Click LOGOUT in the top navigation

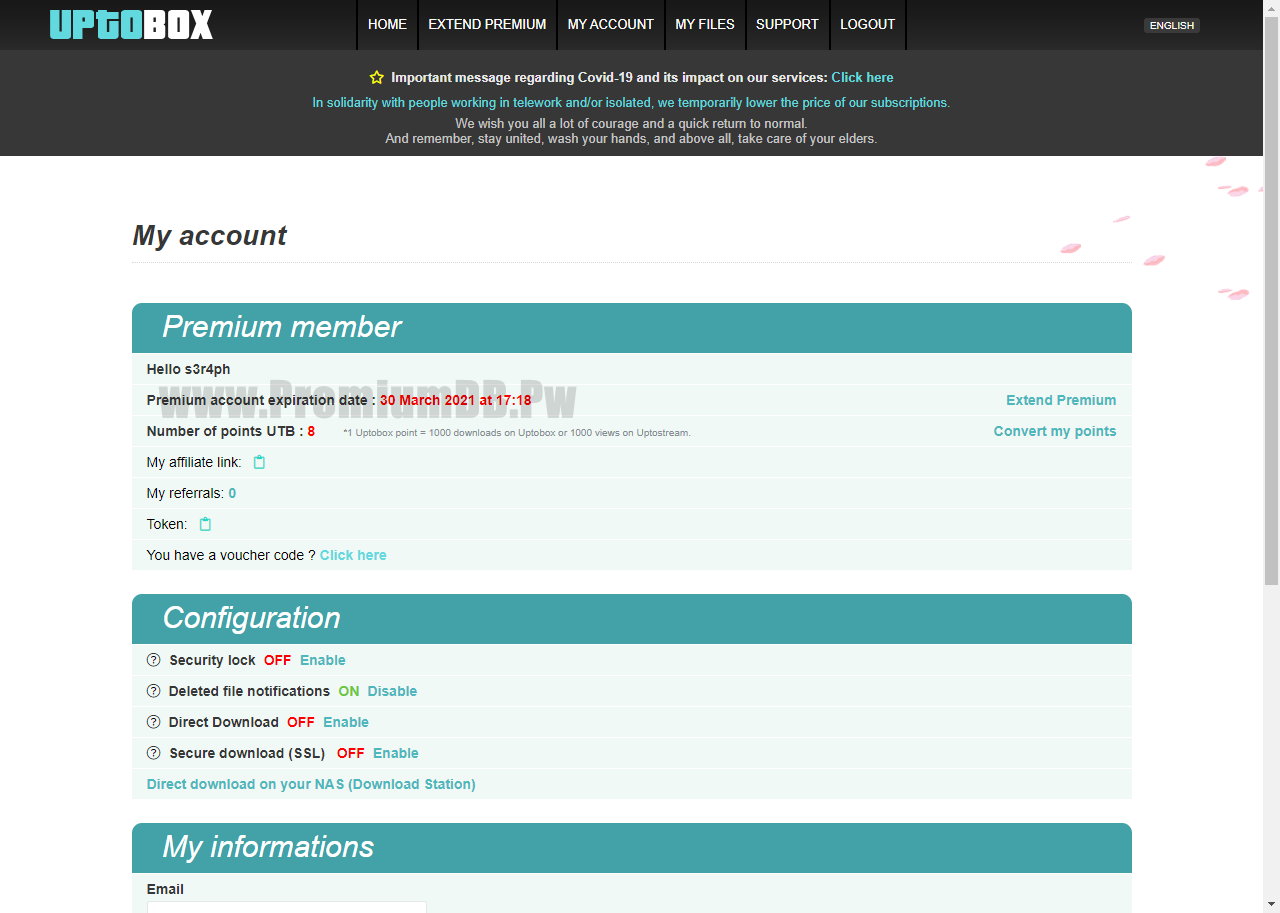pos(867,24)
